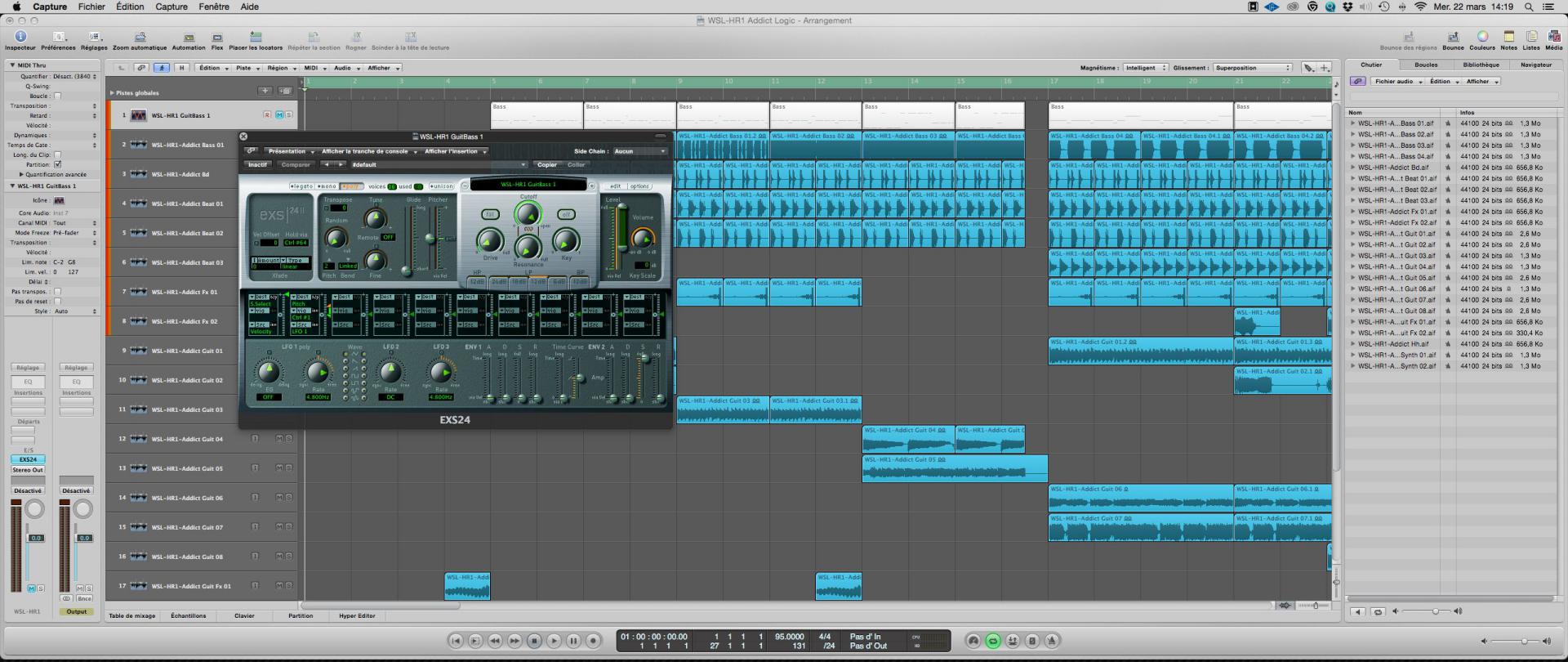Viewport: 1568px width, 662px height.
Task: Open the Couleurs palette icon
Action: (1482, 37)
